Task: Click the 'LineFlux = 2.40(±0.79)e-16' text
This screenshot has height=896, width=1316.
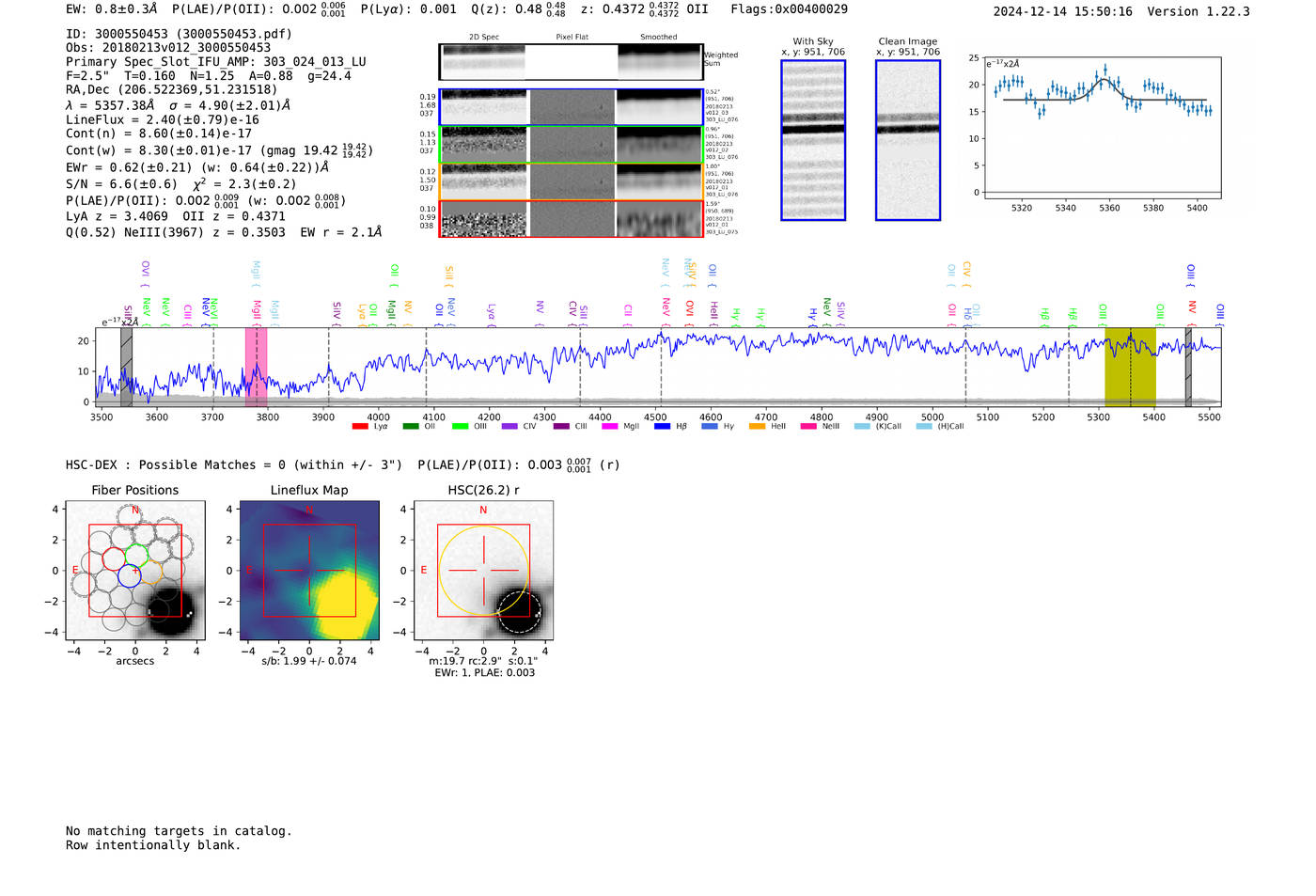Action: tap(163, 120)
